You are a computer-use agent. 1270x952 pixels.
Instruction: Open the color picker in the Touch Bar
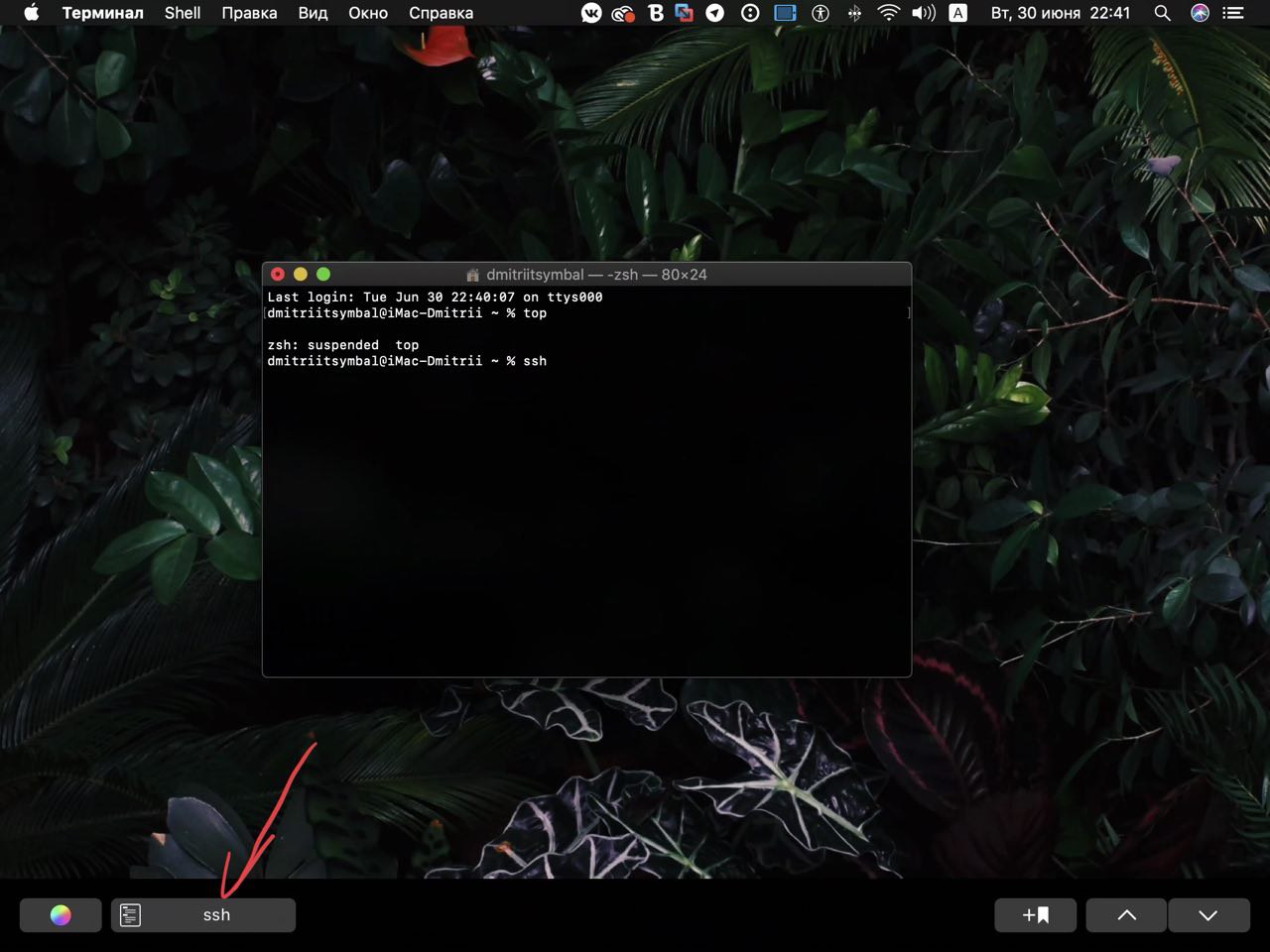pos(61,915)
